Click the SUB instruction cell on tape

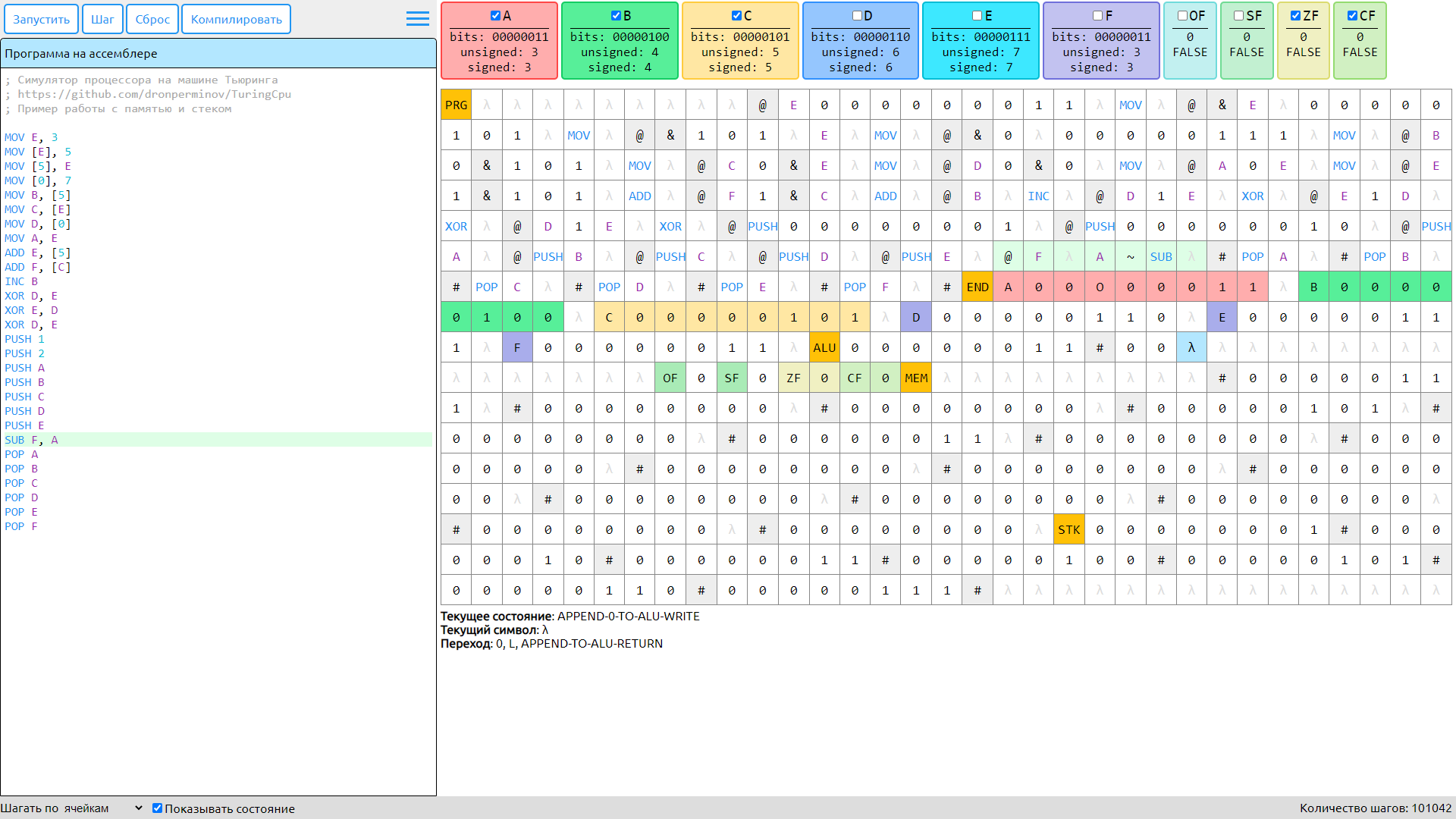(1160, 257)
